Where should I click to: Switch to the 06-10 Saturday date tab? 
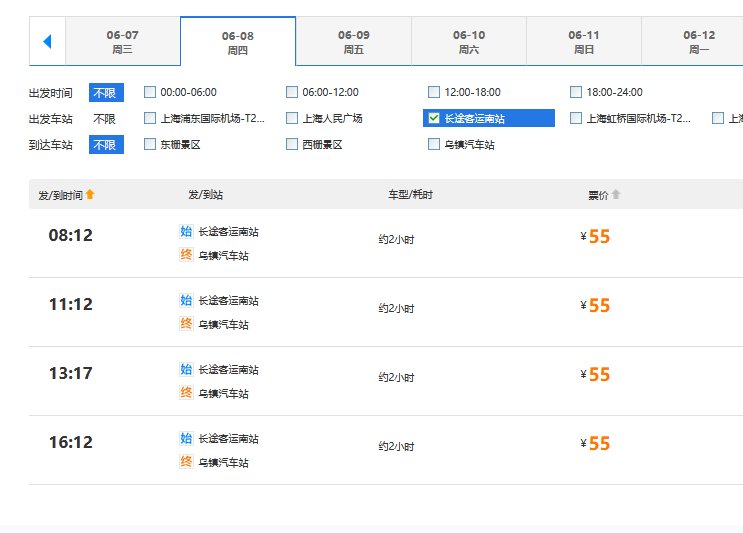(469, 41)
